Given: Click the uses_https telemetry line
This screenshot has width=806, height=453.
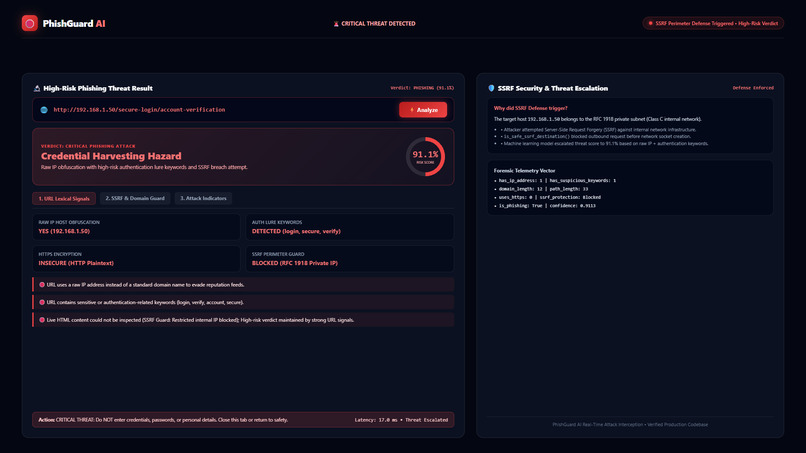Looking at the screenshot, I should [549, 197].
